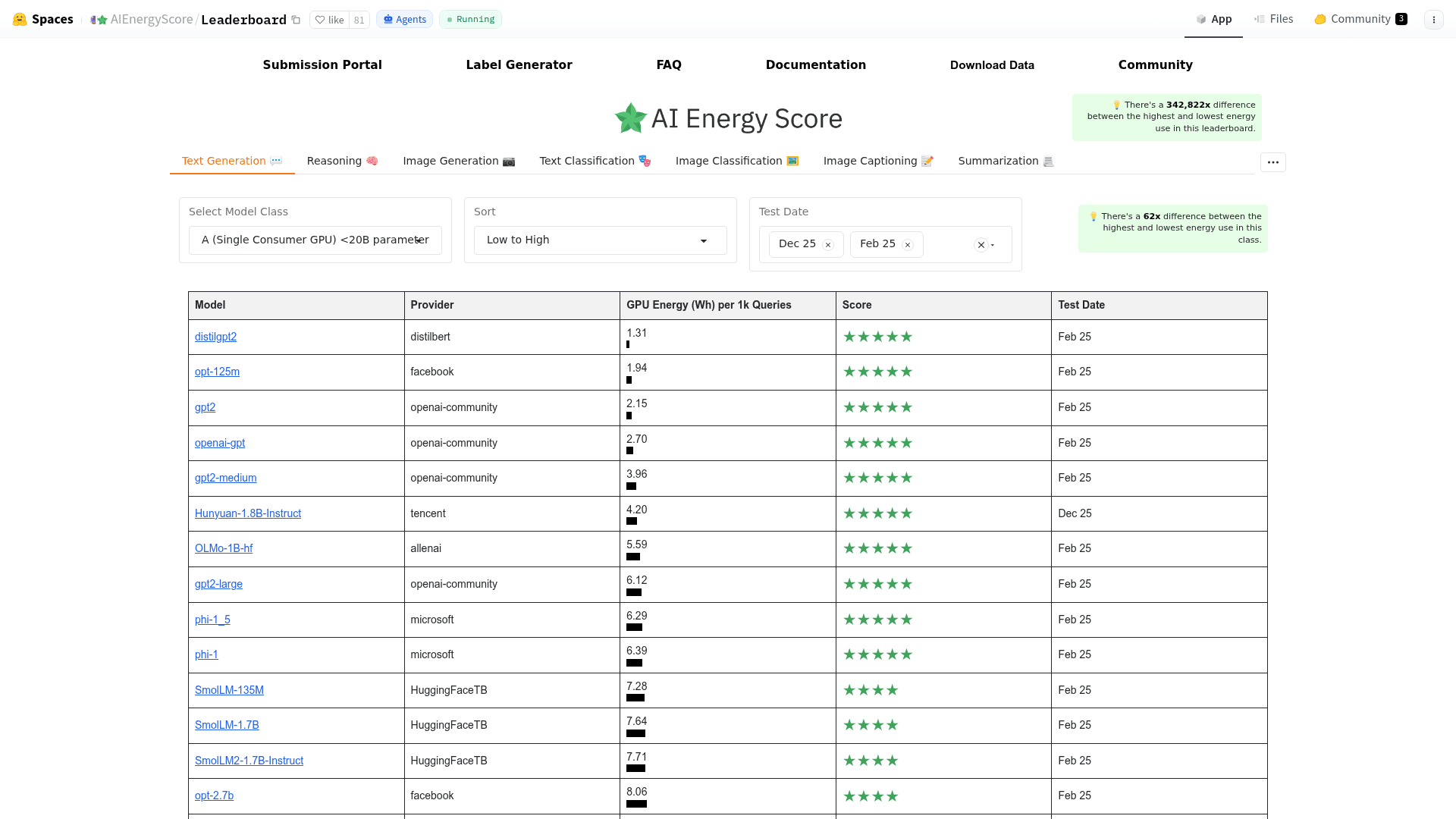Show more tabs via ellipsis button
This screenshot has width=1456, height=819.
click(x=1272, y=162)
